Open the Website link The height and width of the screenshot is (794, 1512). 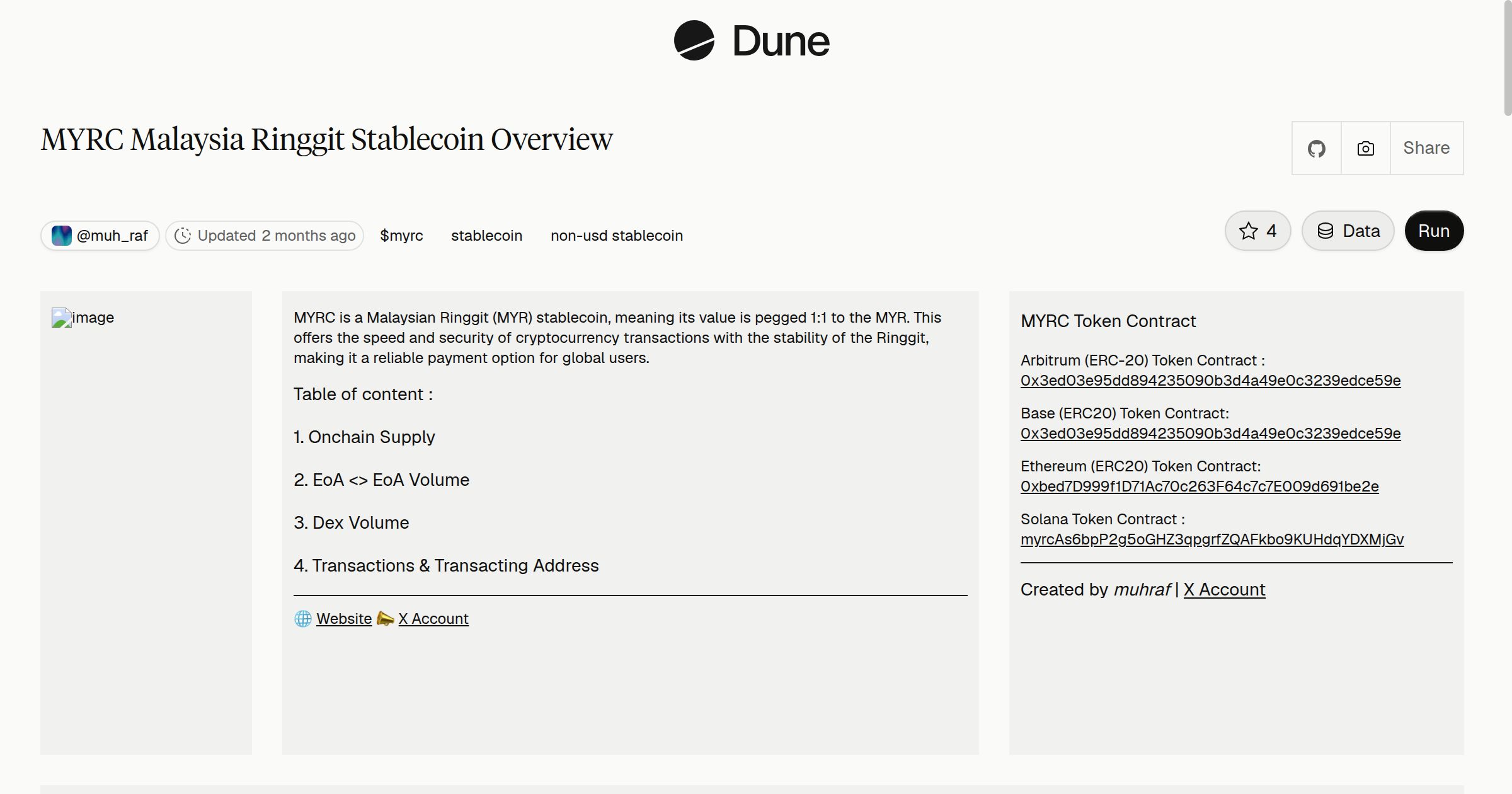(x=344, y=619)
